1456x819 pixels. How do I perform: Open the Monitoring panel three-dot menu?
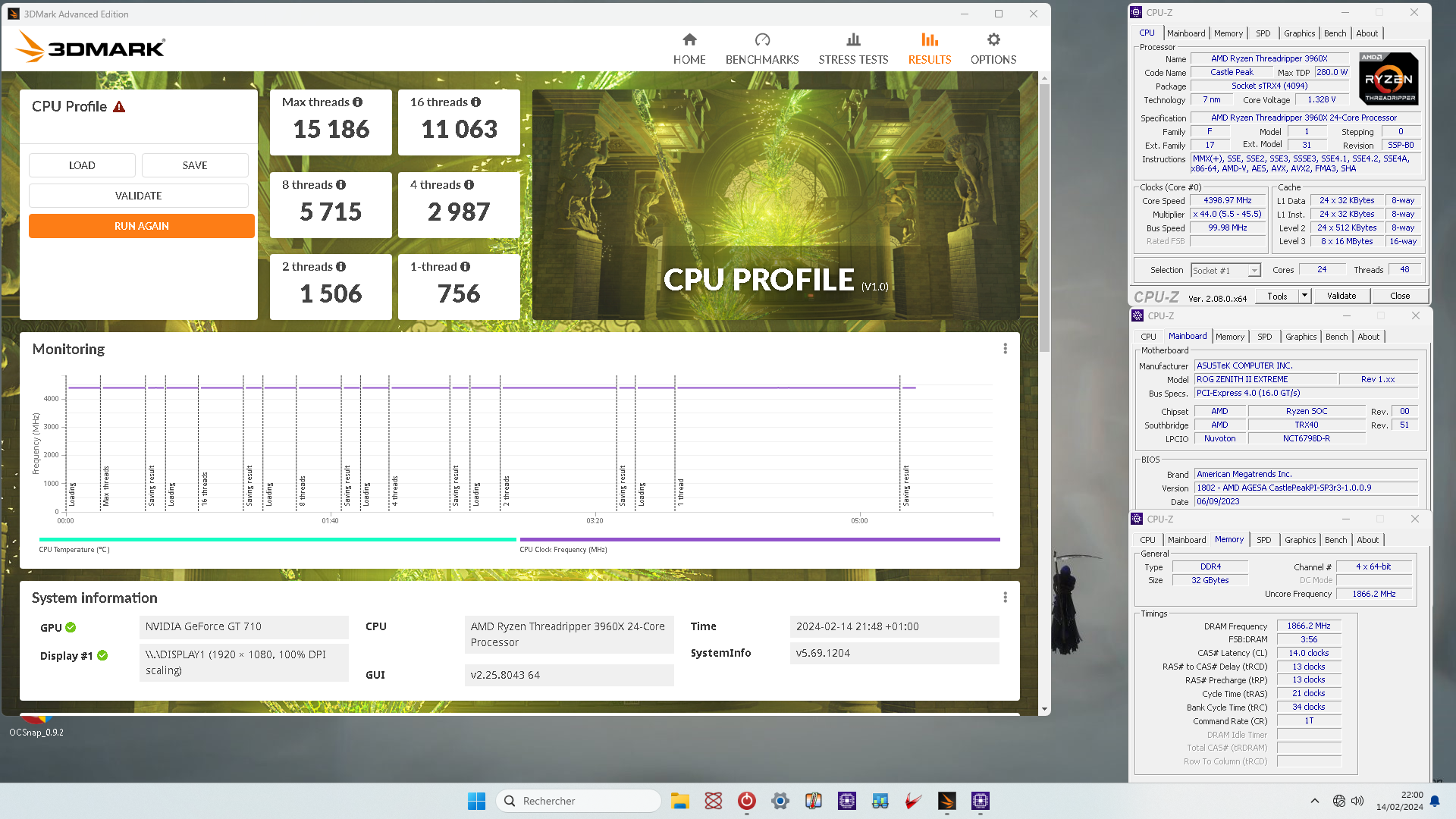(x=1006, y=349)
